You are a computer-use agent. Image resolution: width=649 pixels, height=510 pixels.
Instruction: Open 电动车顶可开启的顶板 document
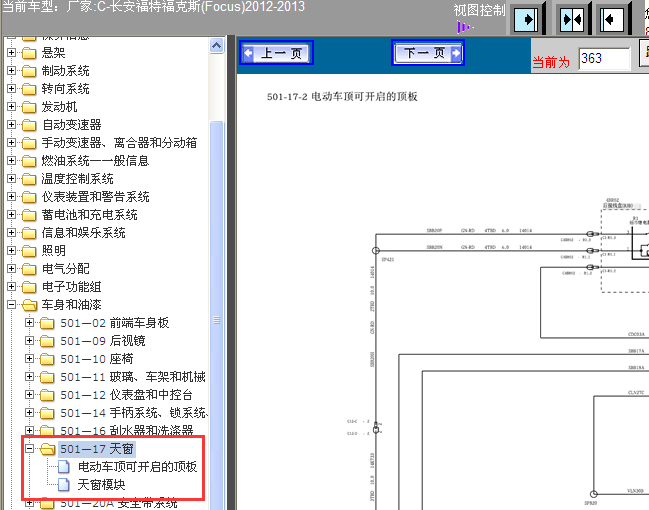137,467
